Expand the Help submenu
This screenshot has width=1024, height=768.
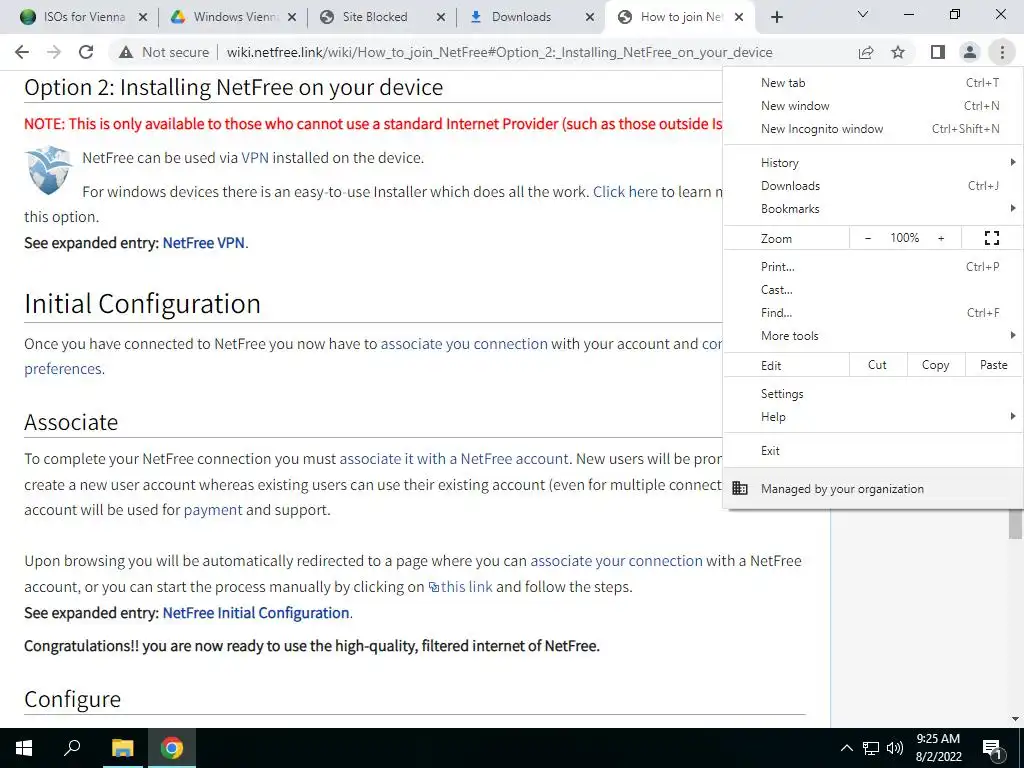(873, 417)
